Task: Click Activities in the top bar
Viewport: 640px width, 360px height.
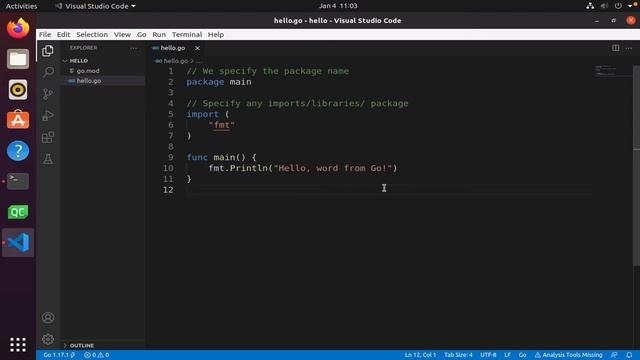Action: tap(21, 6)
